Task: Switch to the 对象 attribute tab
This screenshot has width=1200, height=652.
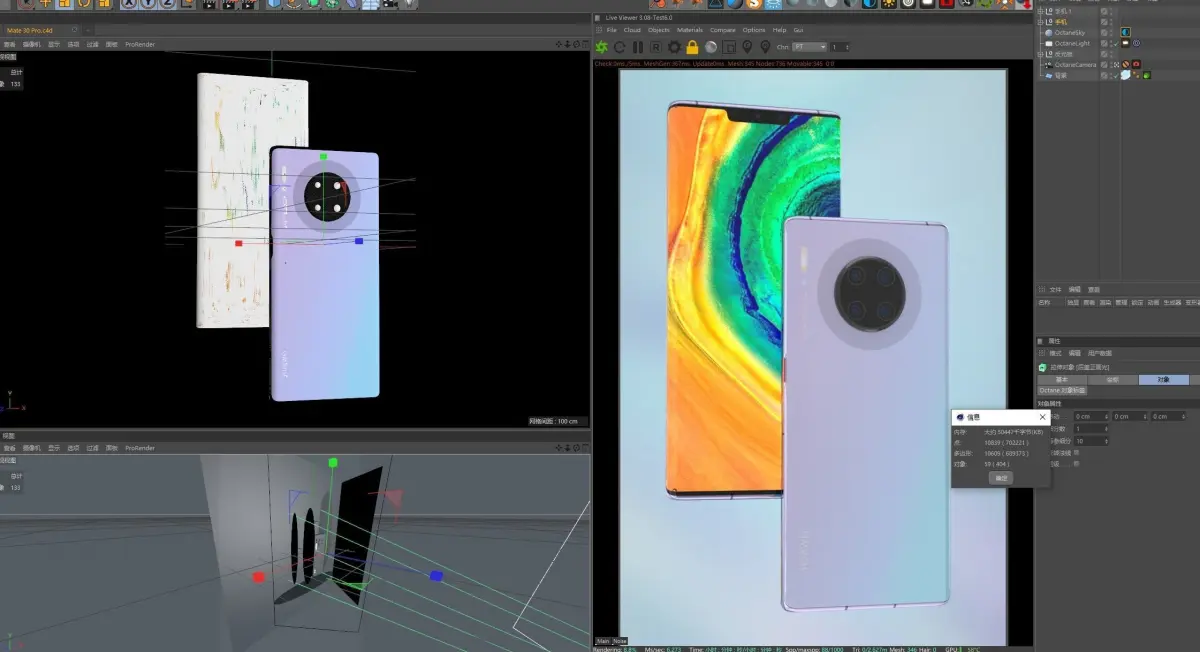Action: click(x=1164, y=380)
